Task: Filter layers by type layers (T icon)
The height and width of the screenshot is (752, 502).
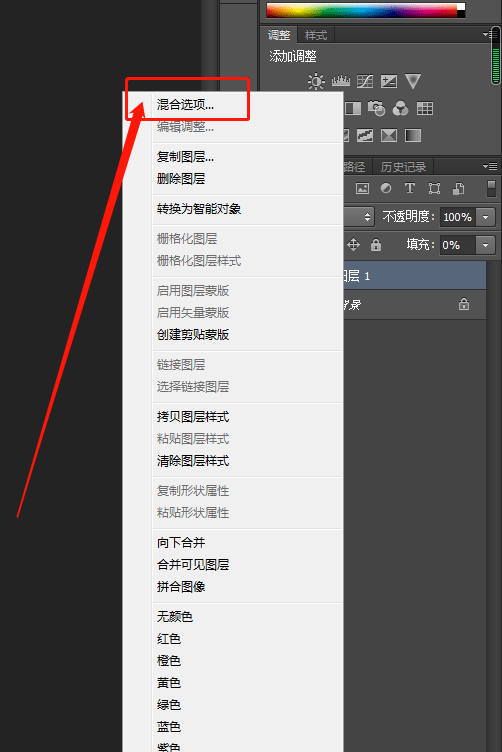Action: 409,188
